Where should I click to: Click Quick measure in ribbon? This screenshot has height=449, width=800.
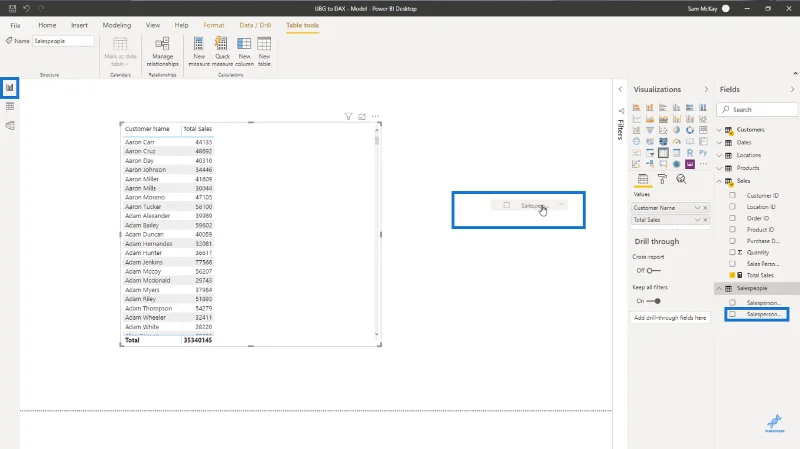point(222,52)
